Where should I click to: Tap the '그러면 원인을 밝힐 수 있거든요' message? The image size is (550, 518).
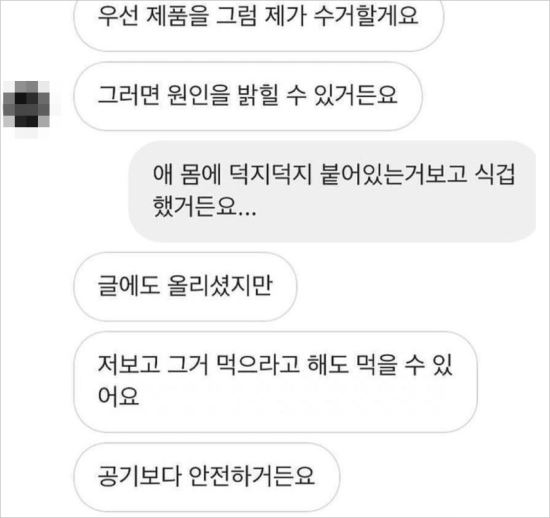248,96
